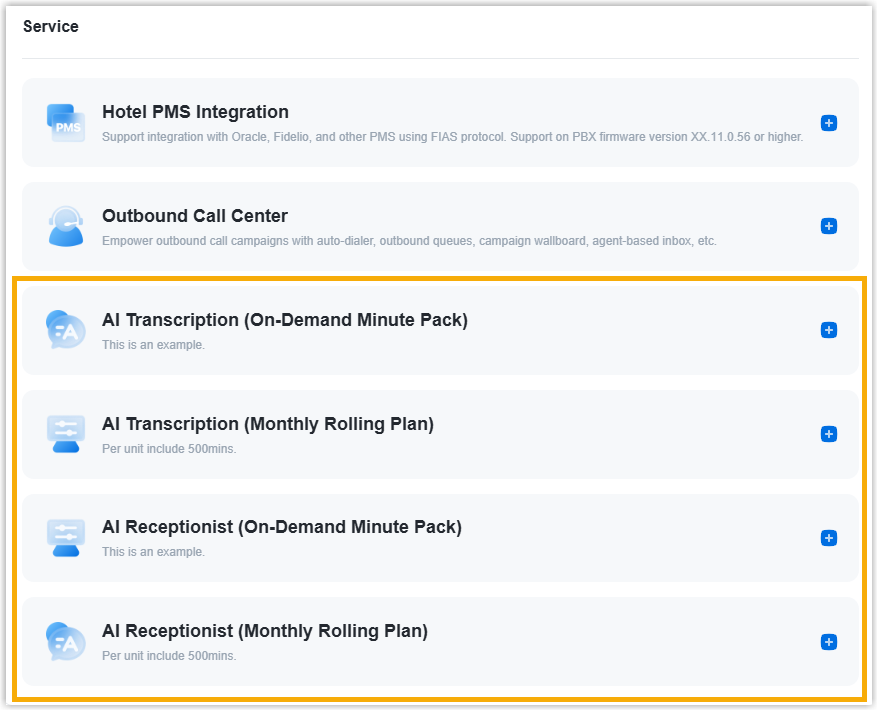
Task: Open AI Transcription (Monthly Rolling Plan) title
Action: 267,424
